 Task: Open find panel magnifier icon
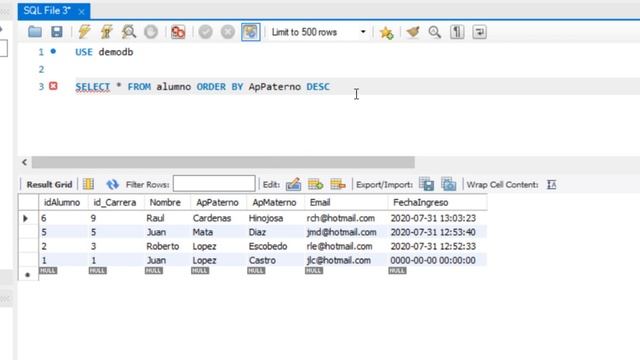tap(435, 32)
